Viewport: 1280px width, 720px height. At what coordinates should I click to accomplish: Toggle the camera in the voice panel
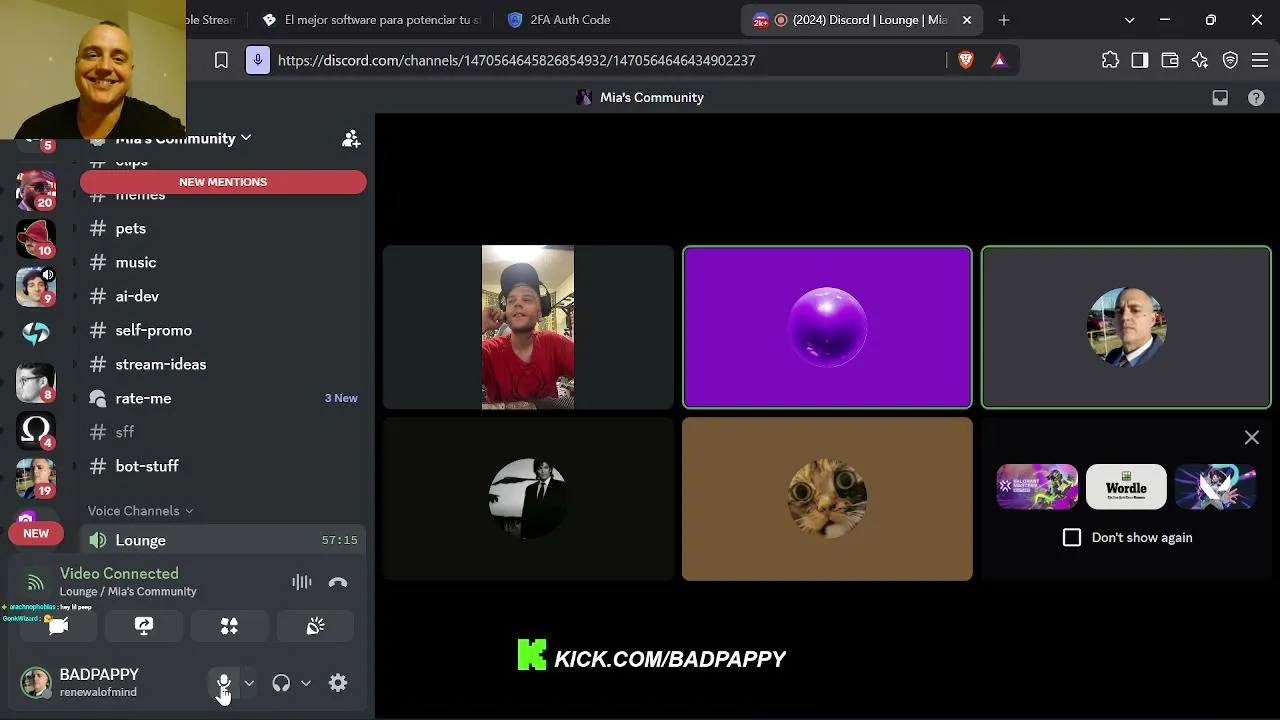[58, 626]
